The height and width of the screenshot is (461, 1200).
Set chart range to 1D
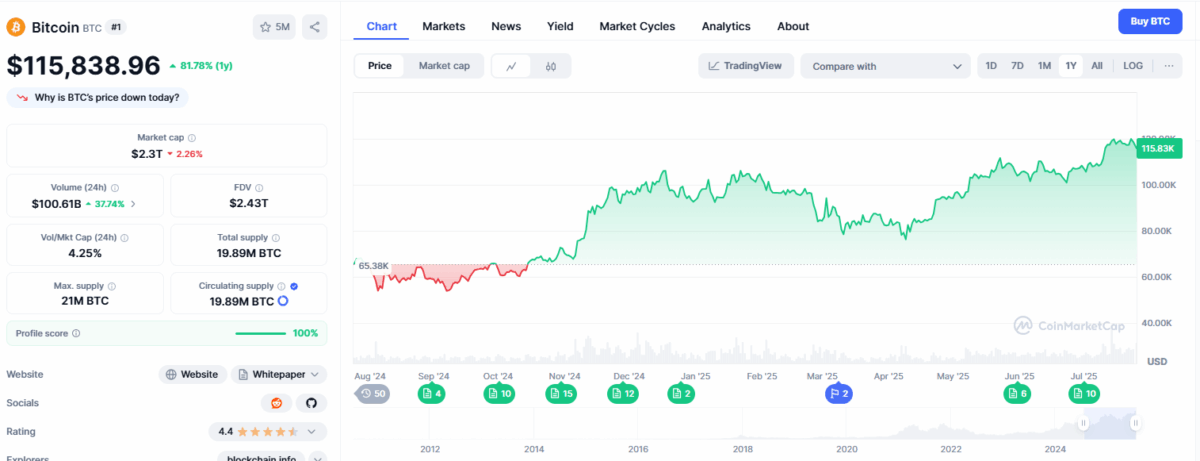(991, 66)
